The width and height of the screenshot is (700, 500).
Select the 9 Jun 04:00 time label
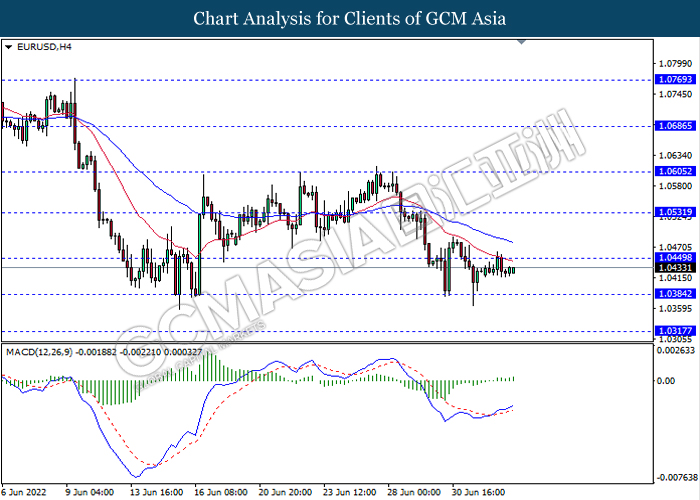[90, 492]
